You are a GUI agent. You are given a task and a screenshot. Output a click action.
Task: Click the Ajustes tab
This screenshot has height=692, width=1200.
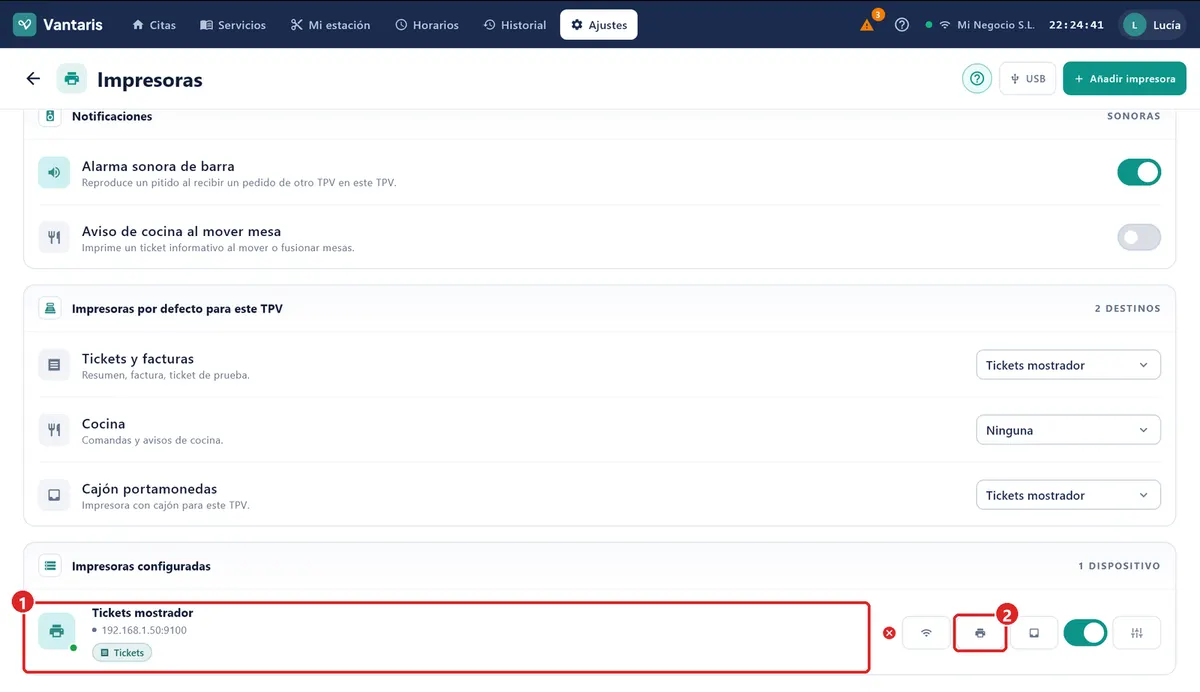click(x=599, y=25)
